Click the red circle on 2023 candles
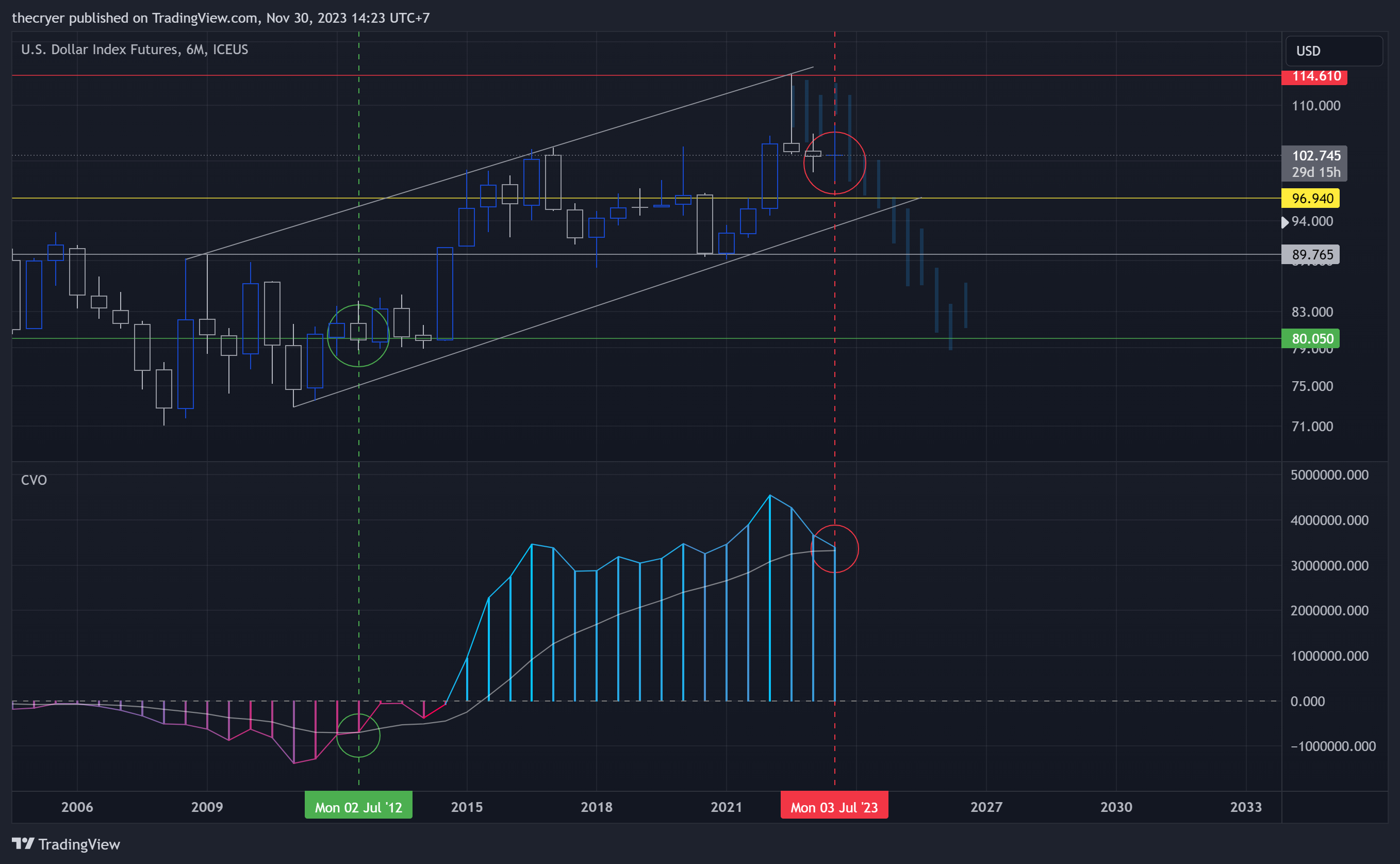 834,164
